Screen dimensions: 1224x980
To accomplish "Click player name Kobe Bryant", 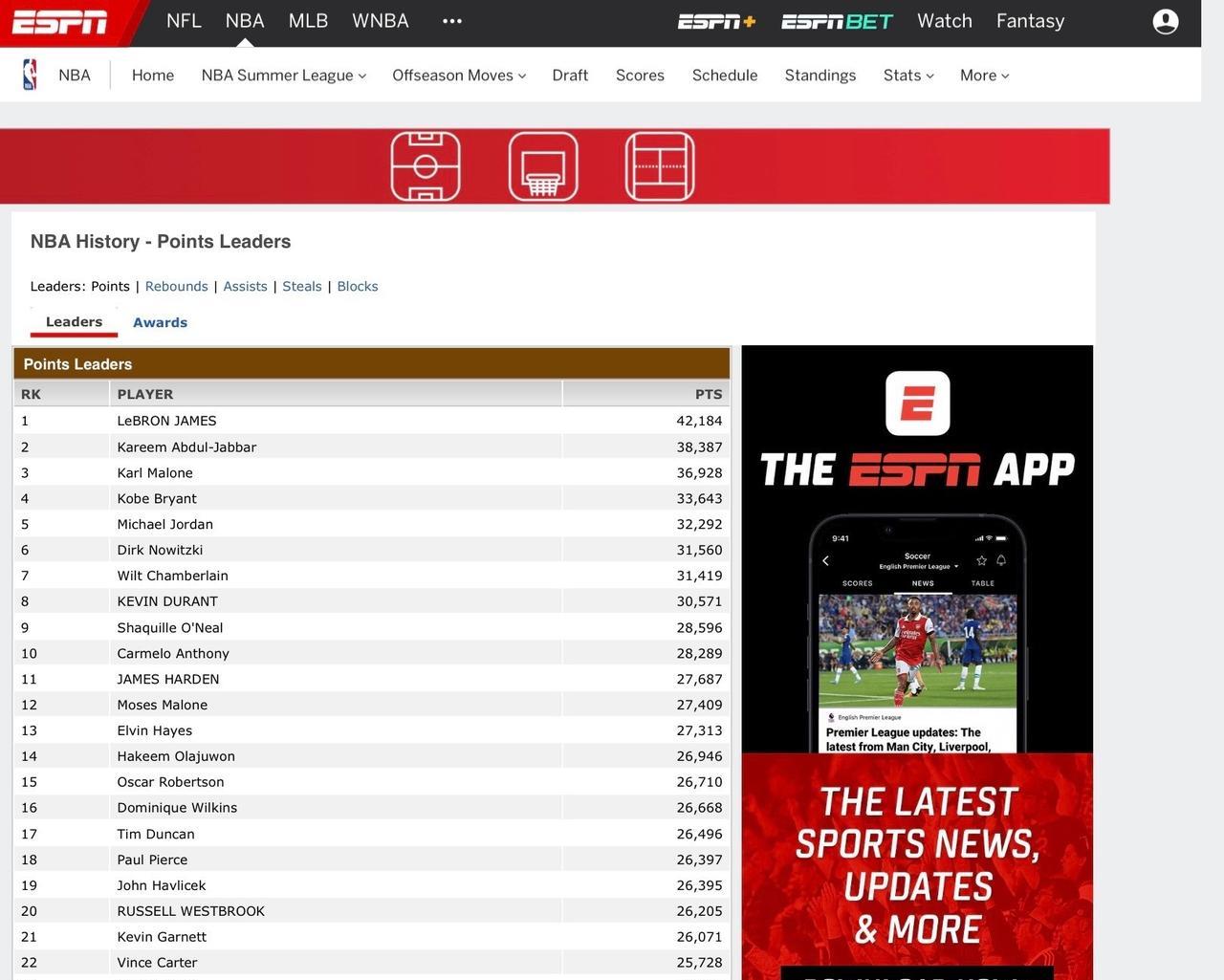I will 157,498.
